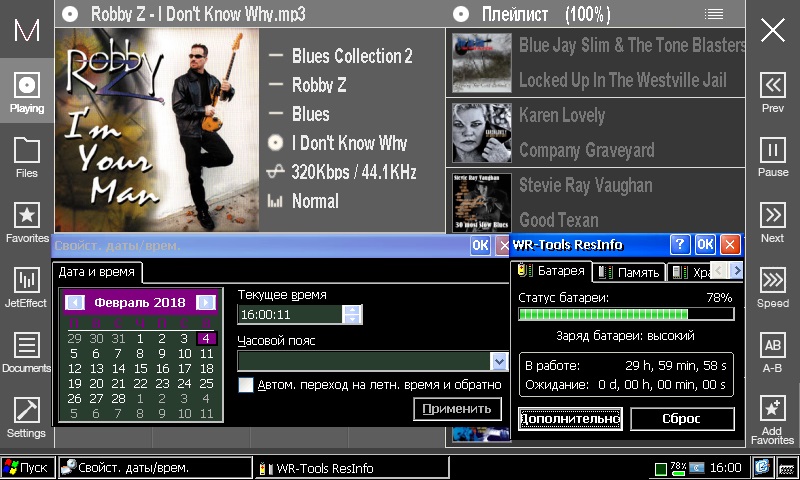Screen dimensions: 800x480
Task: Switch to the Батарея tab
Action: pos(552,271)
